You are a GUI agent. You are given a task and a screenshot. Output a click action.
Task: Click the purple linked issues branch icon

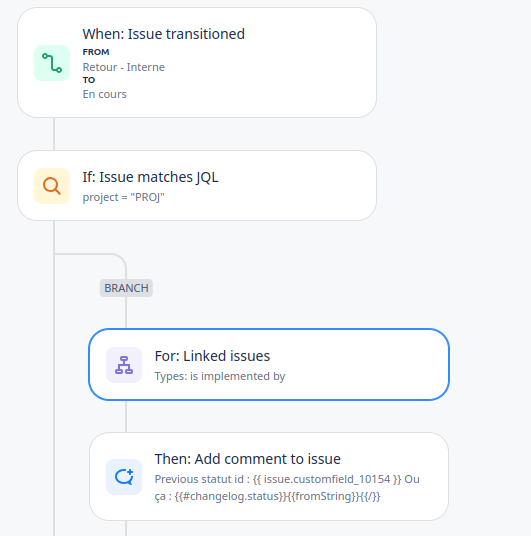pos(124,365)
